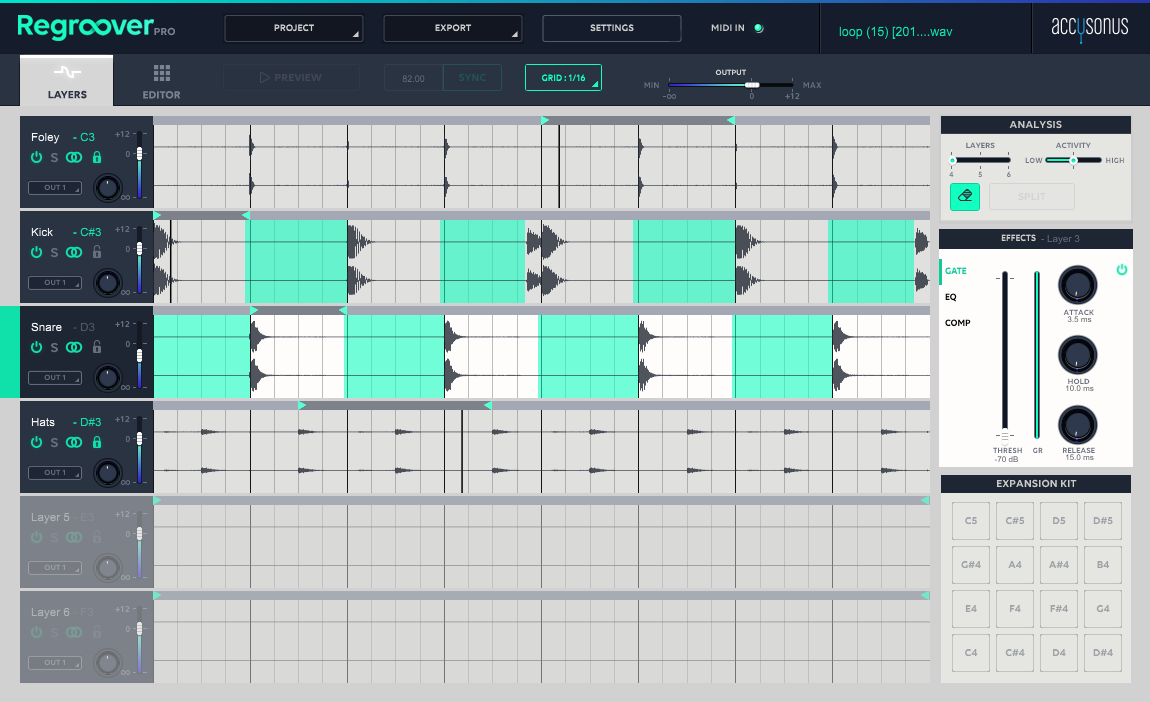Click the Output level slider handle
The width and height of the screenshot is (1150, 702).
[x=752, y=85]
